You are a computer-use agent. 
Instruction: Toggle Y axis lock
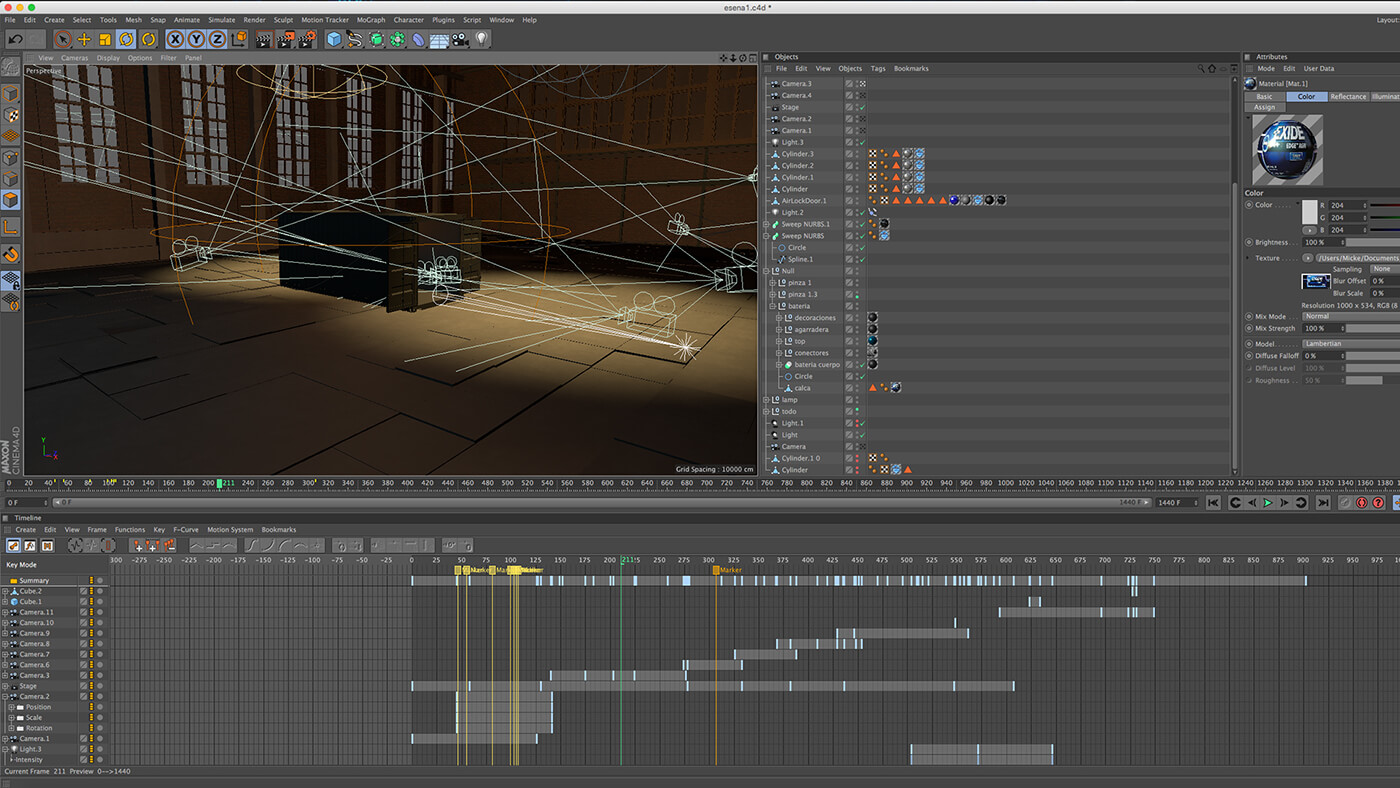[196, 39]
